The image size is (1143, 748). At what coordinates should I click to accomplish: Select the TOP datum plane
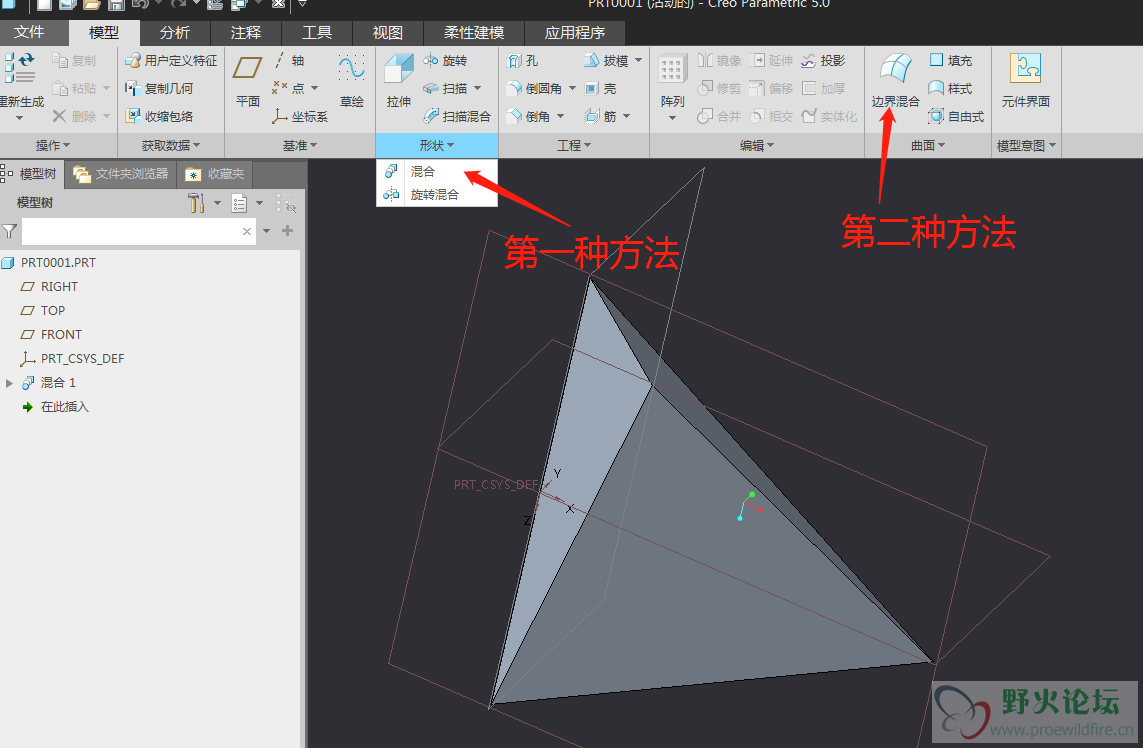52,311
